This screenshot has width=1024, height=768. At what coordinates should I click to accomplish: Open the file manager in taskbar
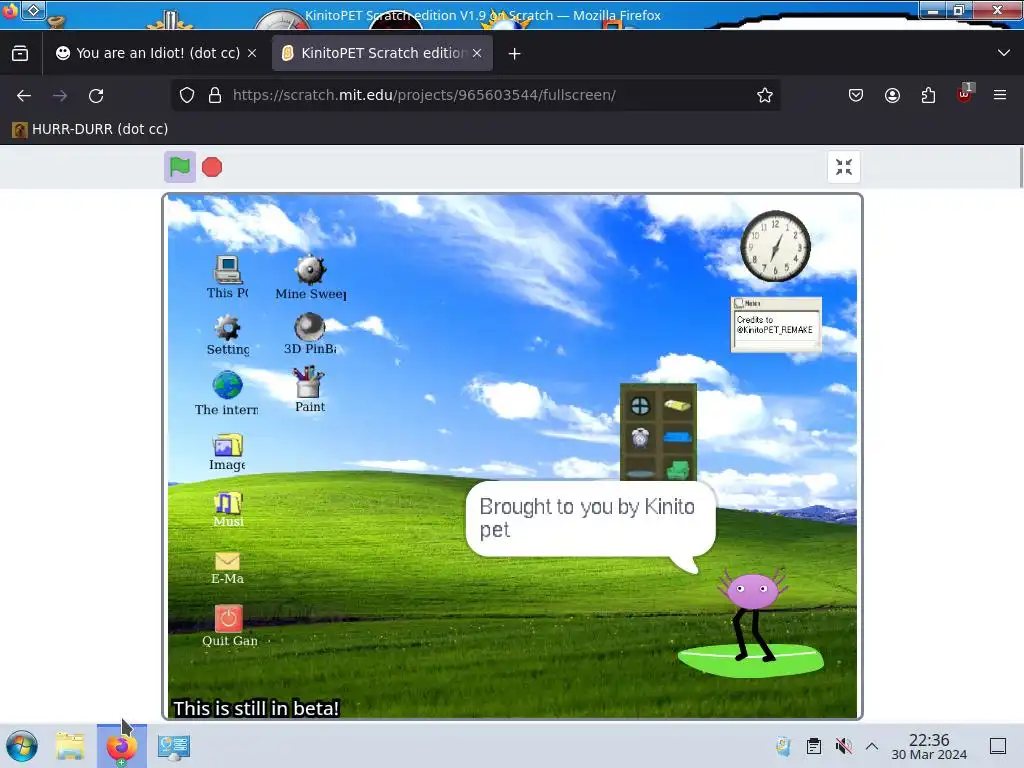tap(70, 746)
